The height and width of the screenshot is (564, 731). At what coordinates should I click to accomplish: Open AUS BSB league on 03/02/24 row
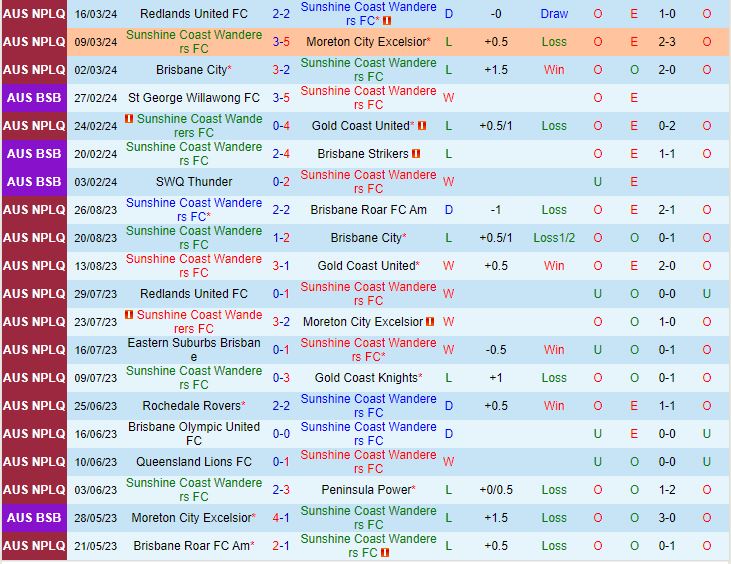pyautogui.click(x=34, y=182)
